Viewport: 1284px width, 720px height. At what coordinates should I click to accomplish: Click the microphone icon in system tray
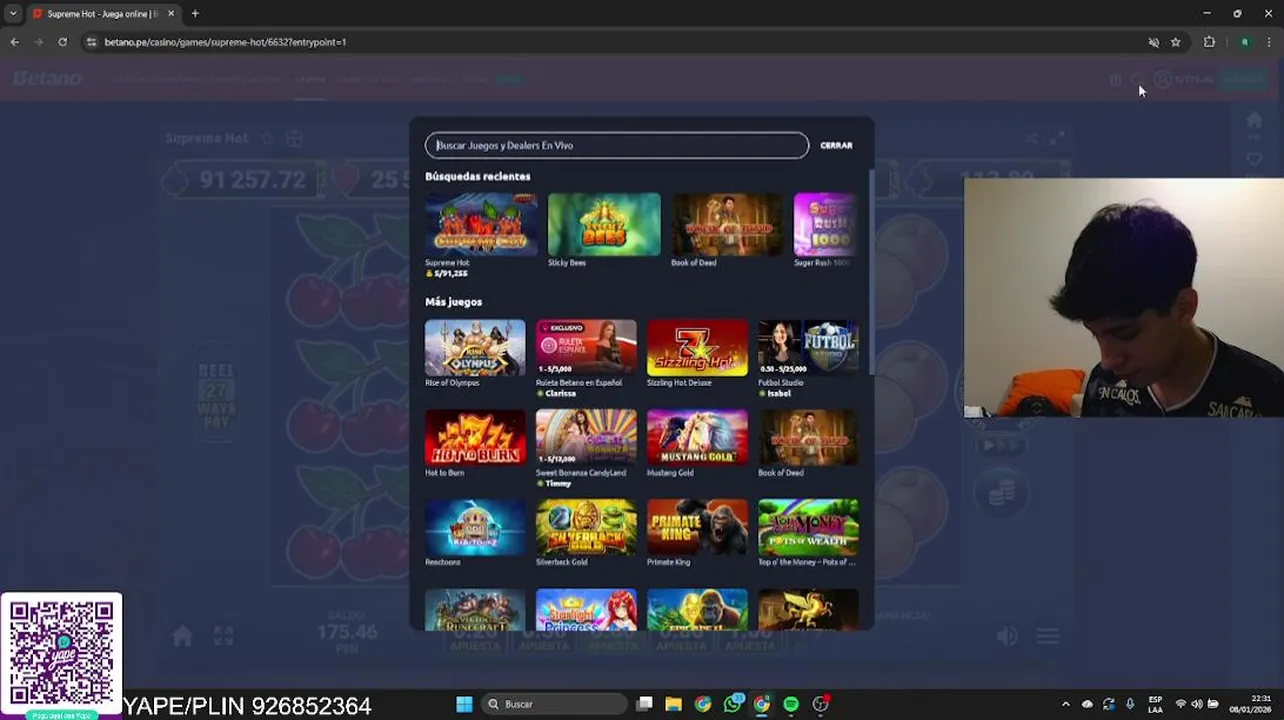click(1130, 704)
